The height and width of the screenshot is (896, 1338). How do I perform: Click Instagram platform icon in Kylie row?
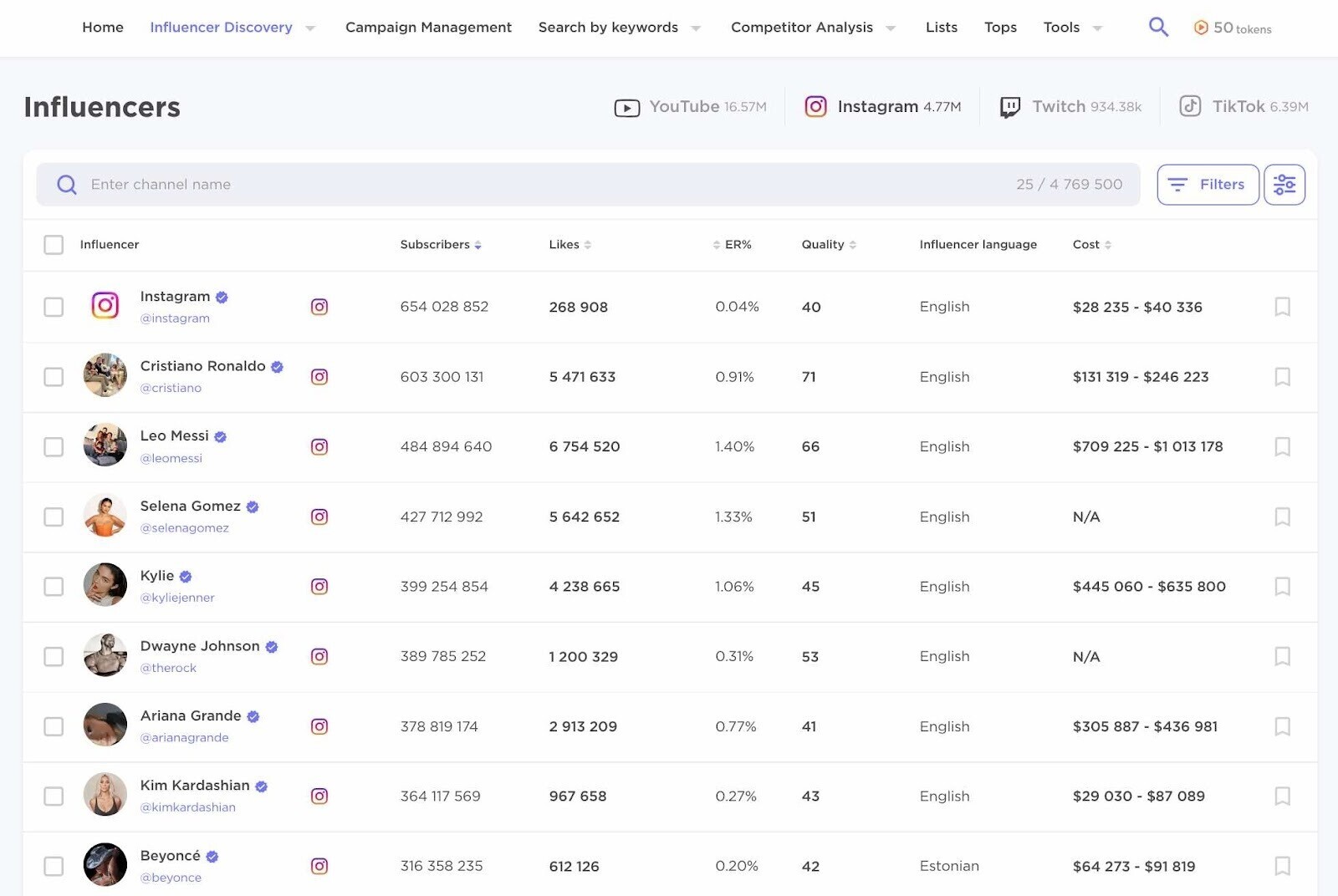click(319, 586)
